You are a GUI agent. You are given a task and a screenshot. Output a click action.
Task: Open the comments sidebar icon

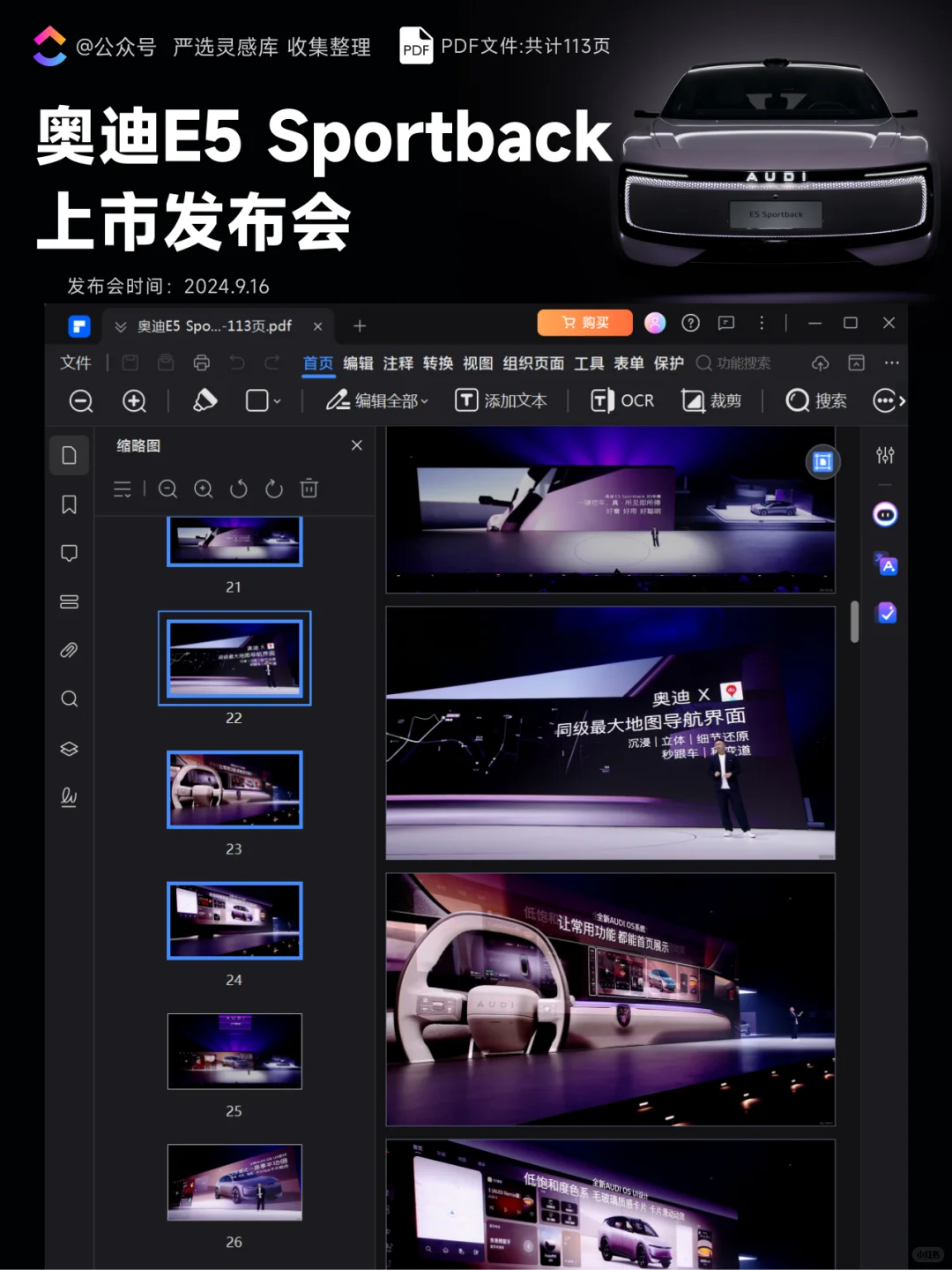pyautogui.click(x=69, y=553)
